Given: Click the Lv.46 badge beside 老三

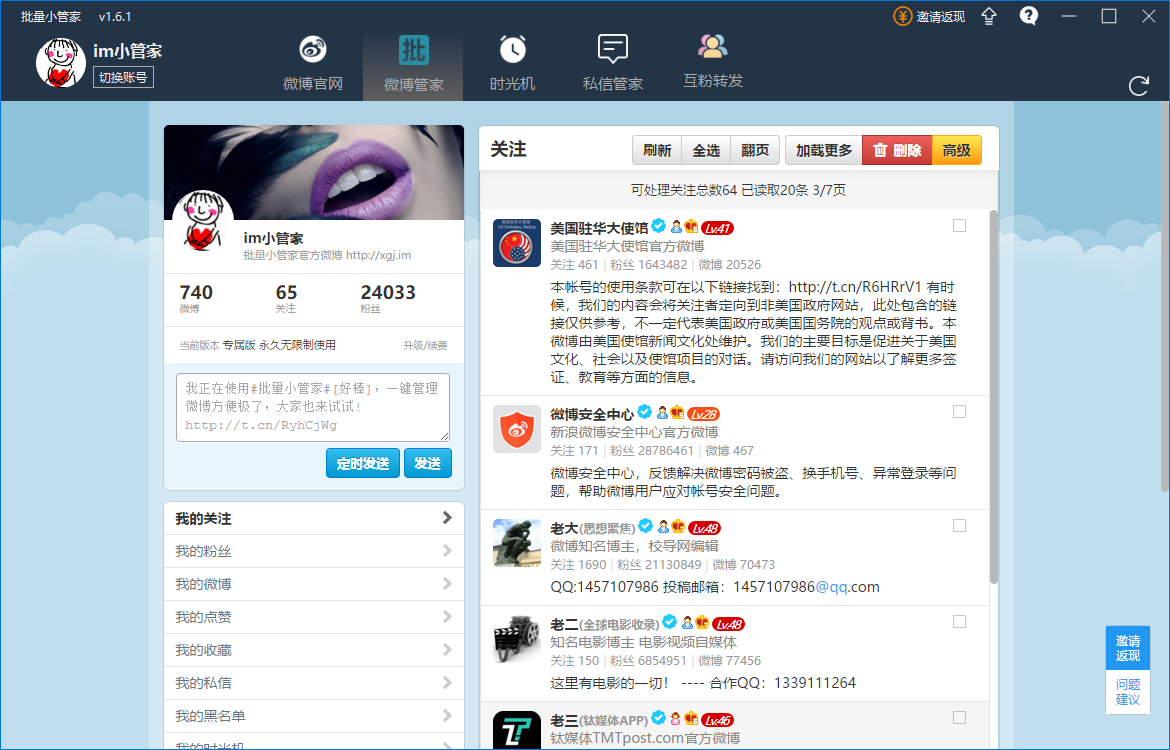Looking at the screenshot, I should 717,720.
